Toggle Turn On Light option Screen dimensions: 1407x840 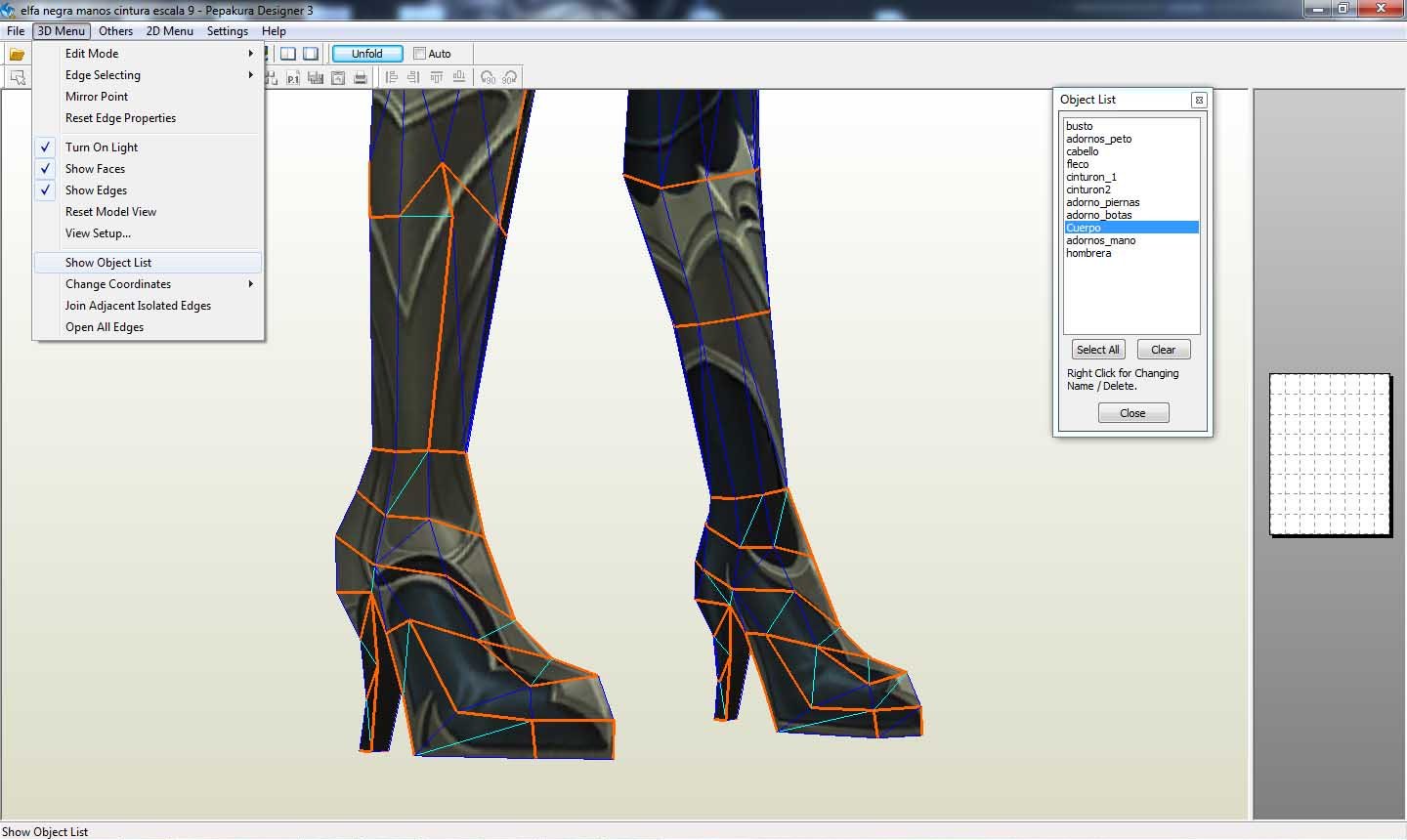(x=148, y=147)
